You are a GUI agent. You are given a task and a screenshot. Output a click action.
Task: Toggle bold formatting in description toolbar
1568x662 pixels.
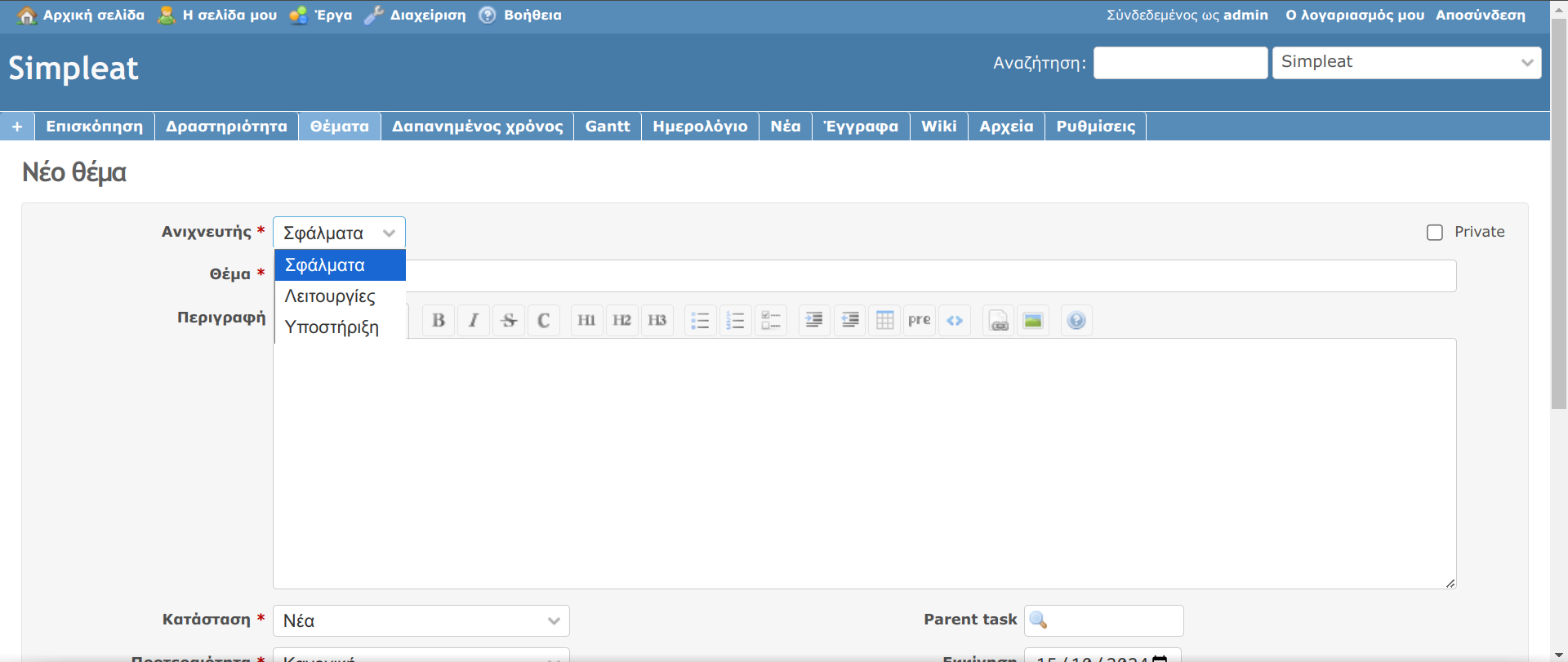click(x=439, y=320)
